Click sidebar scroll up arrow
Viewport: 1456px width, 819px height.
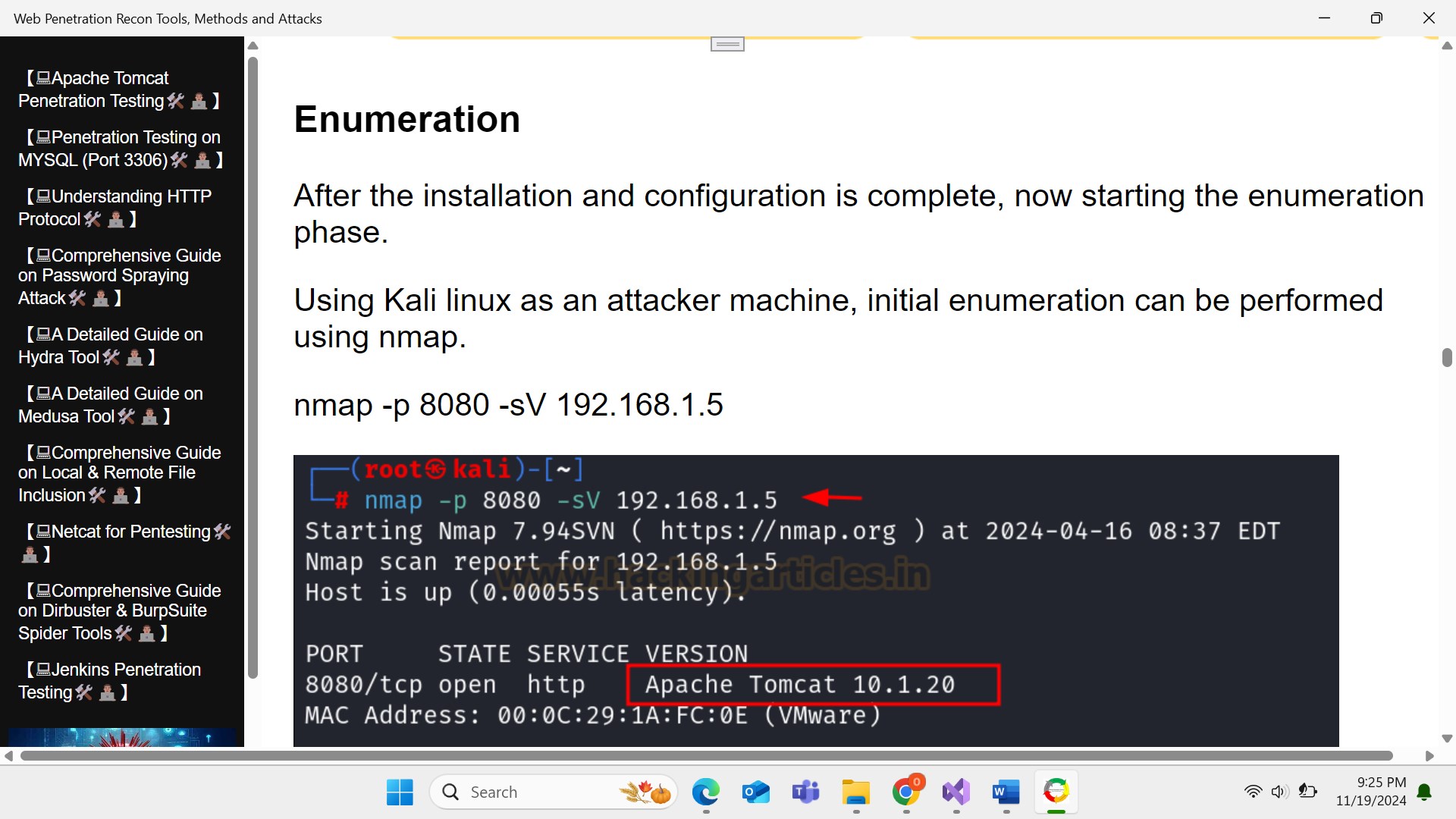click(x=253, y=45)
